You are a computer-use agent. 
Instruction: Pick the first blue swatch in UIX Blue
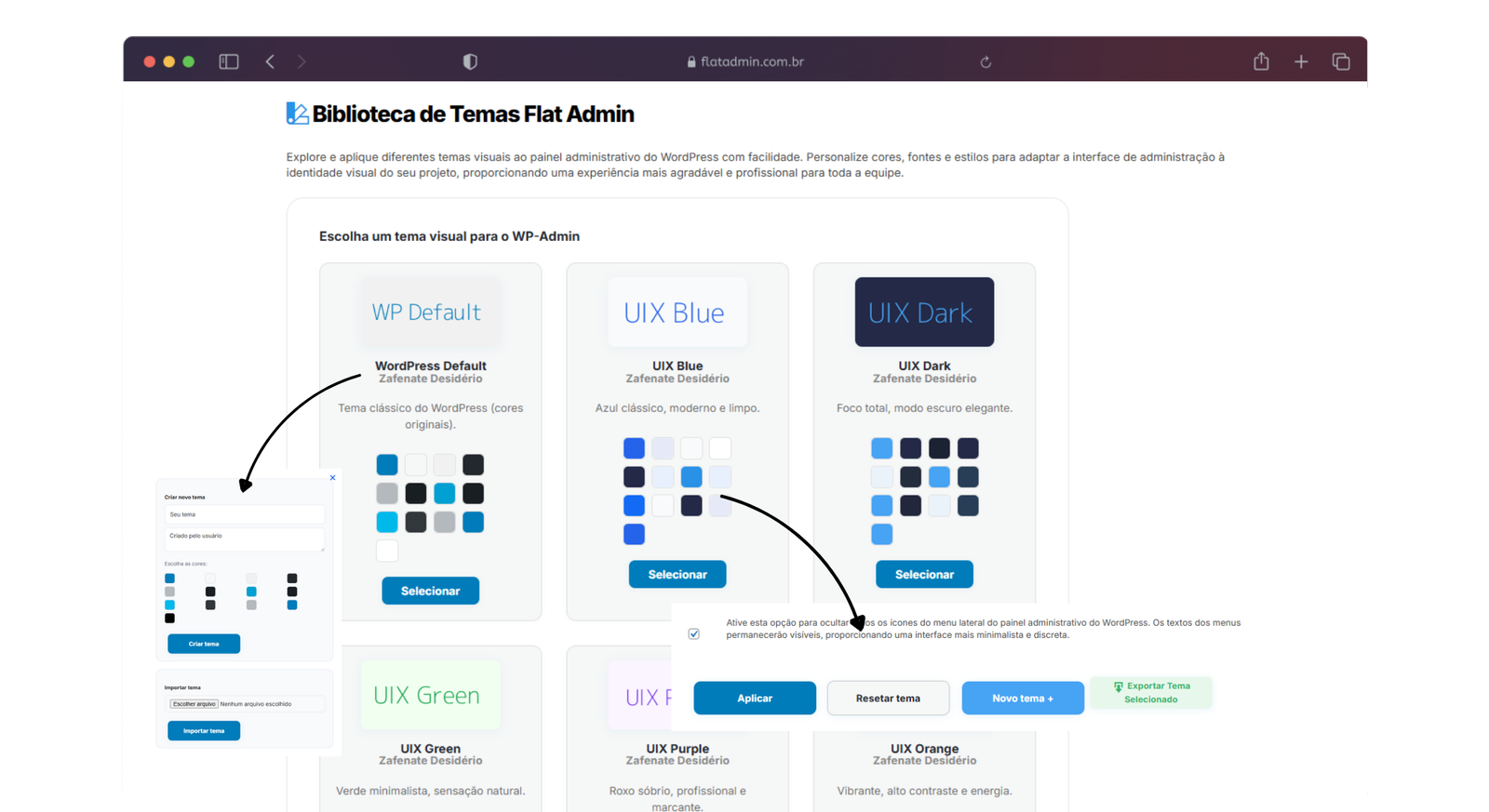tap(634, 448)
